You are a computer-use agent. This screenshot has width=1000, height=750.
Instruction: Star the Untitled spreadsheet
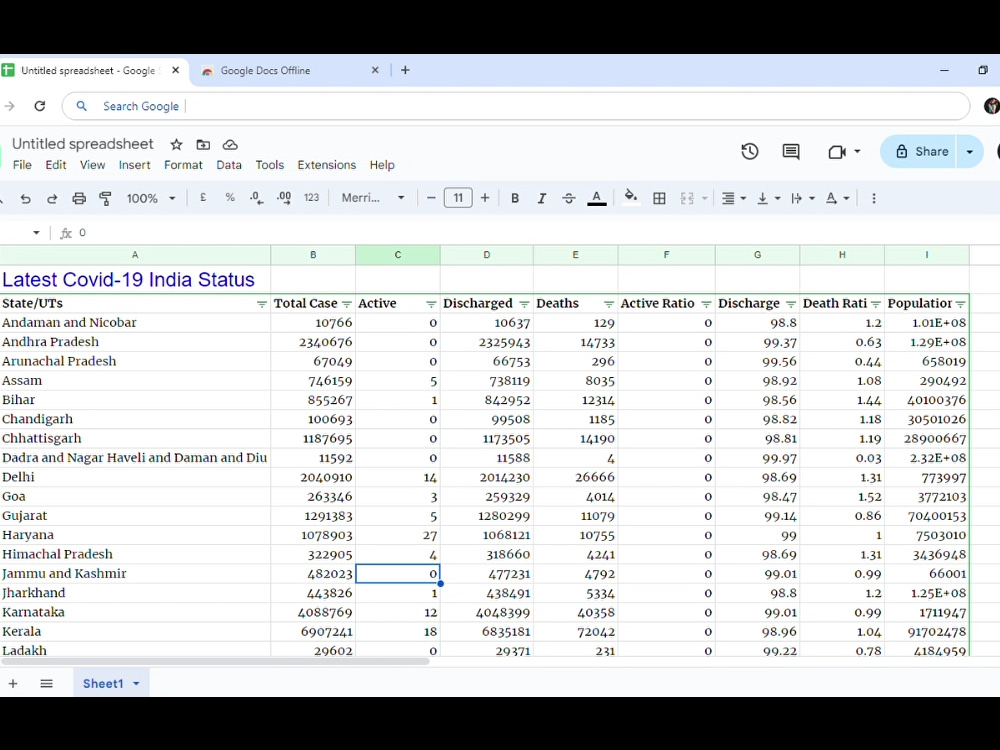point(177,145)
